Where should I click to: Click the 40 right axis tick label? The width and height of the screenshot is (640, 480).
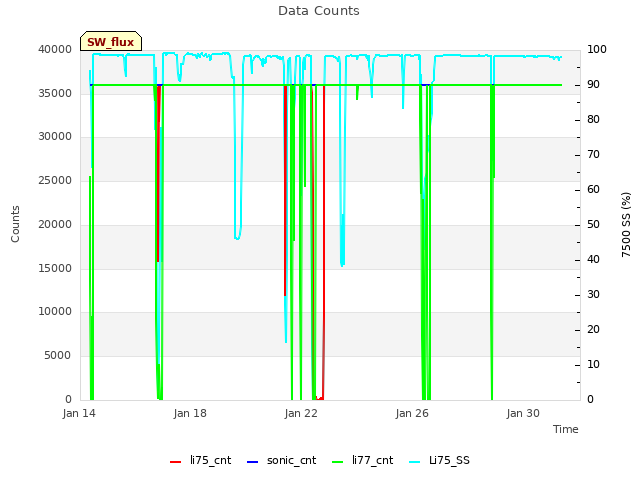[x=593, y=260]
